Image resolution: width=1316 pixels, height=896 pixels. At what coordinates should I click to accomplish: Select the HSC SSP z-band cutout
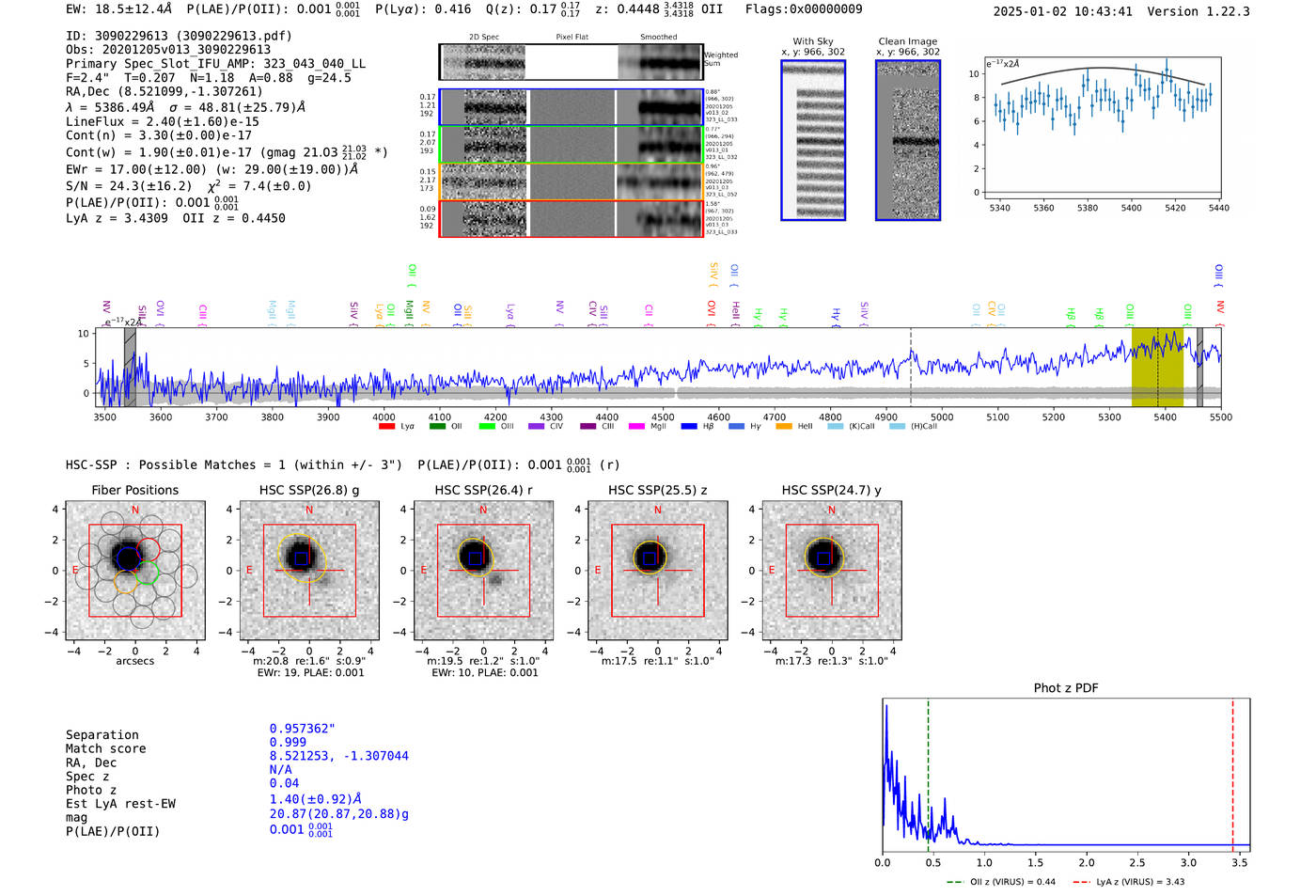(x=657, y=571)
